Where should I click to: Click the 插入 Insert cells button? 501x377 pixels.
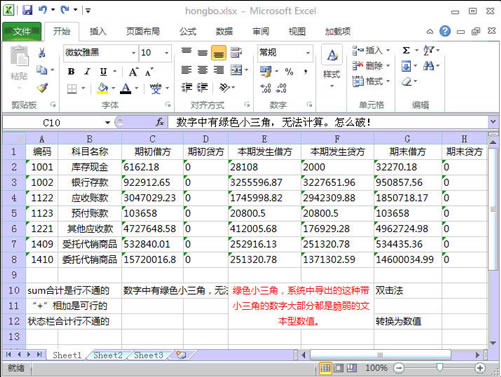point(371,51)
